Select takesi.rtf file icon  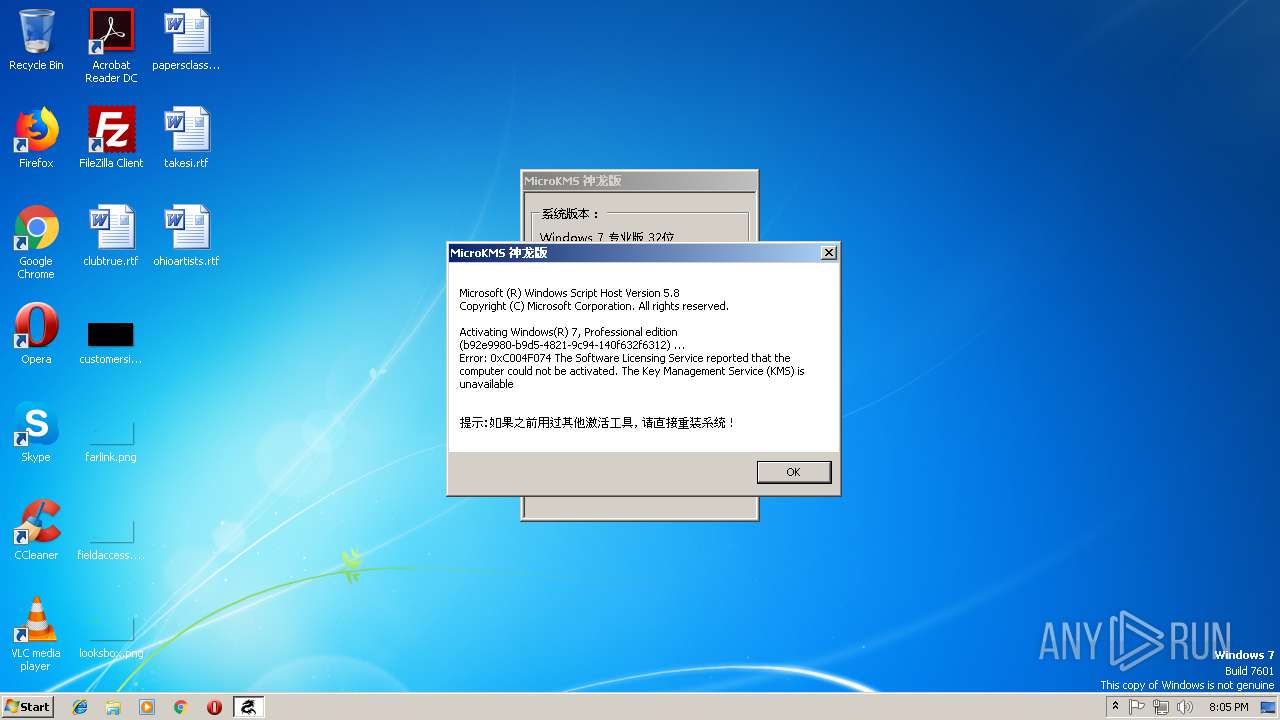click(187, 138)
